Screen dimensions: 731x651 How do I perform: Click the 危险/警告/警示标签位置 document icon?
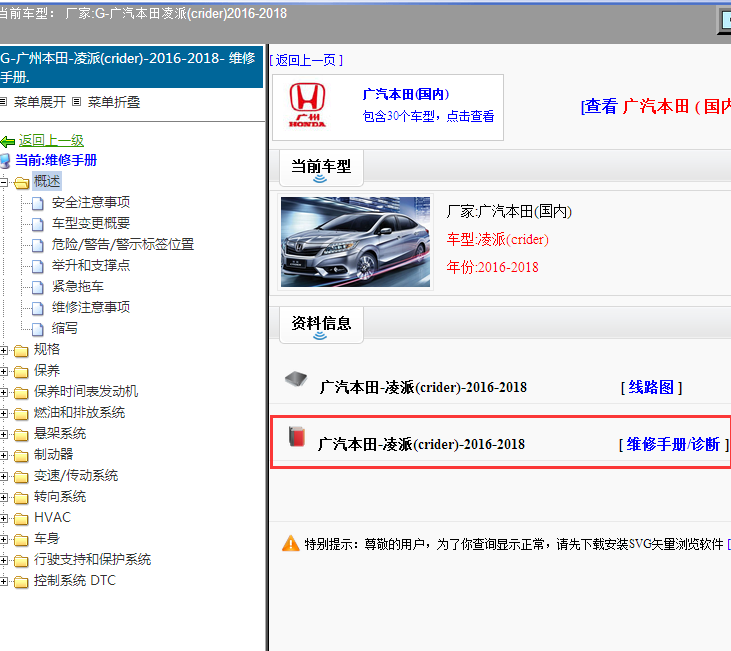(x=38, y=245)
